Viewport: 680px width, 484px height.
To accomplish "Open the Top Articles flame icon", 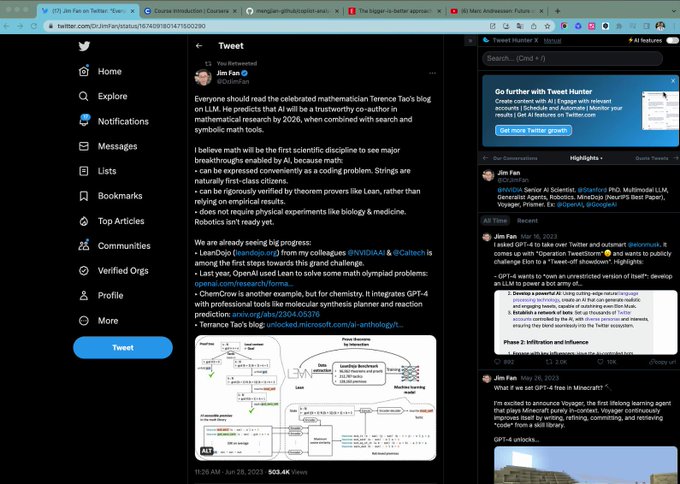I will click(84, 221).
